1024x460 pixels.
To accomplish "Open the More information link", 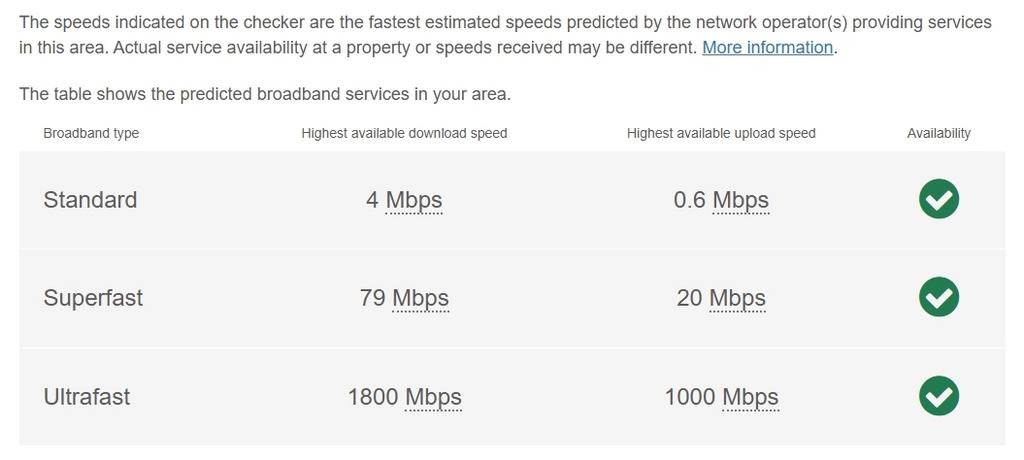I will [x=767, y=48].
